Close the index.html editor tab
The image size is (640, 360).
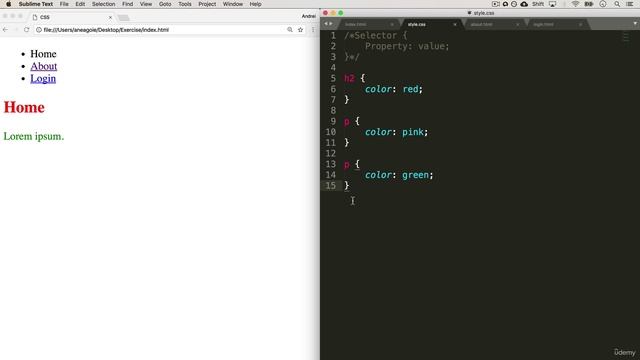pos(392,24)
